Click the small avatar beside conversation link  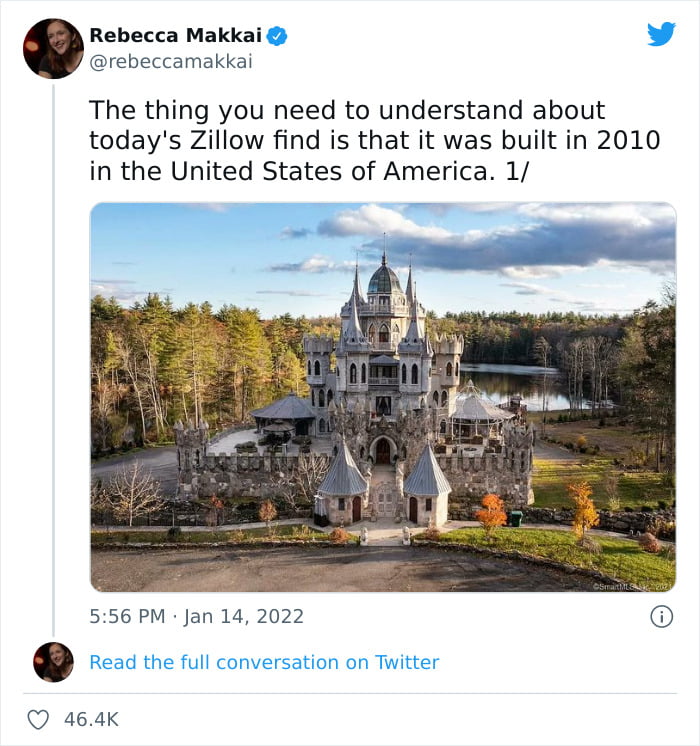[53, 662]
